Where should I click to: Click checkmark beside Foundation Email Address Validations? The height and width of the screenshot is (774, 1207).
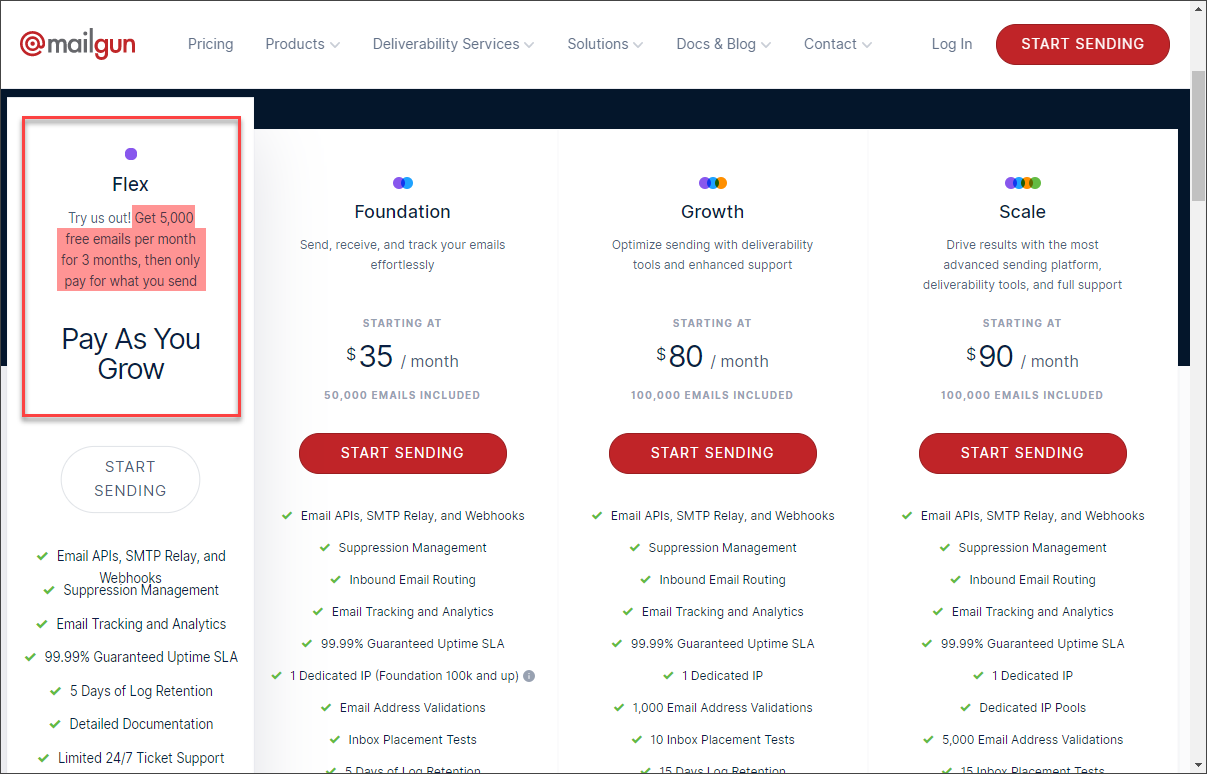point(326,708)
